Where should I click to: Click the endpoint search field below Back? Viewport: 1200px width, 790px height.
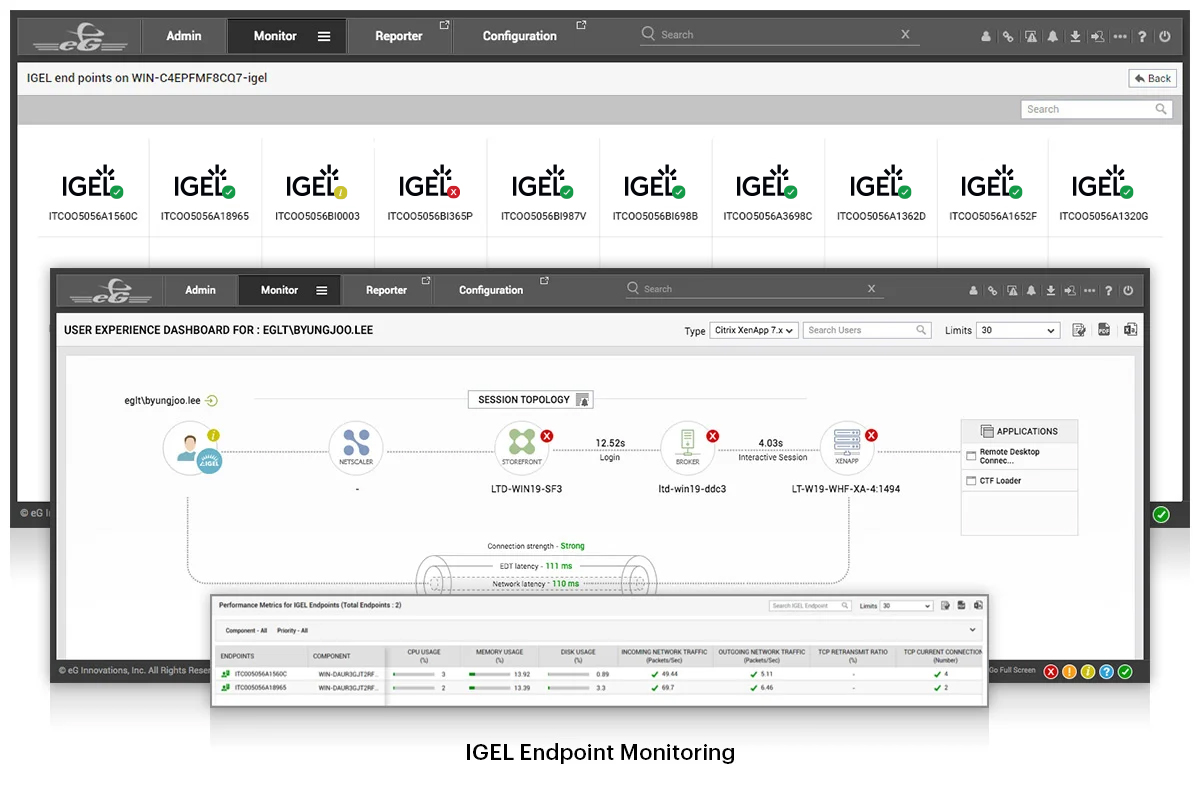click(x=1096, y=109)
